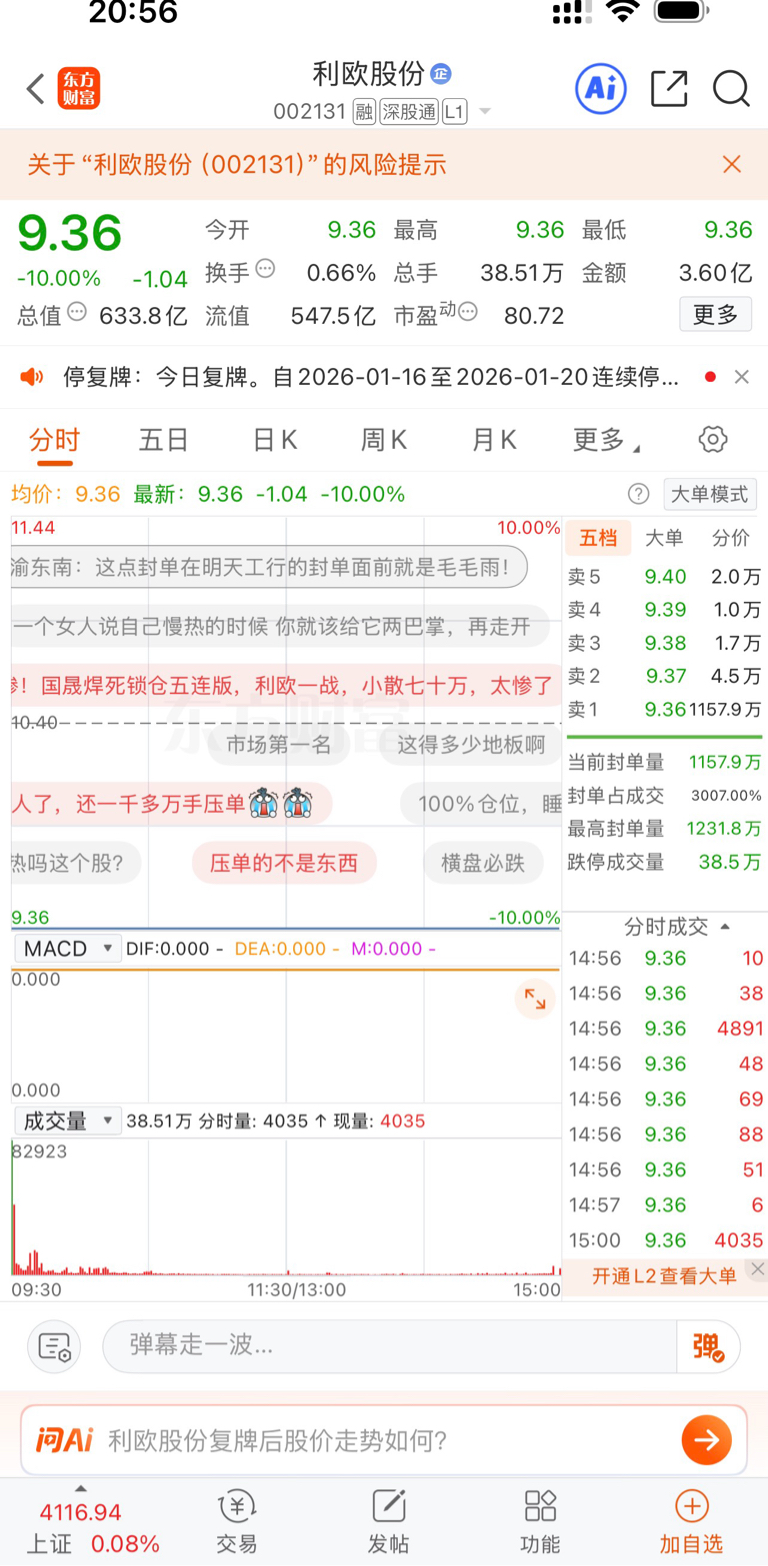The width and height of the screenshot is (768, 1566).
Task: Open the 发帖 bottom nav icon
Action: [x=388, y=1521]
